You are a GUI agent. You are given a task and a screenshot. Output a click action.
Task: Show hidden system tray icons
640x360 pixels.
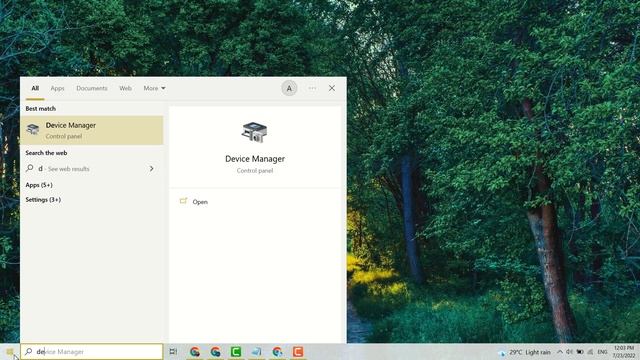click(x=560, y=352)
